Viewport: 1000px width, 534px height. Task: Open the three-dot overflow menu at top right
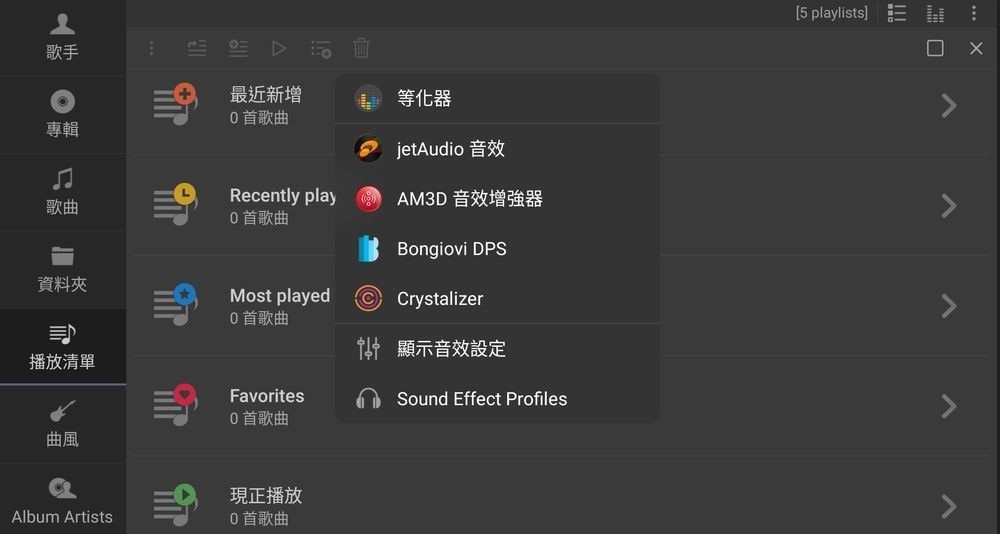974,13
